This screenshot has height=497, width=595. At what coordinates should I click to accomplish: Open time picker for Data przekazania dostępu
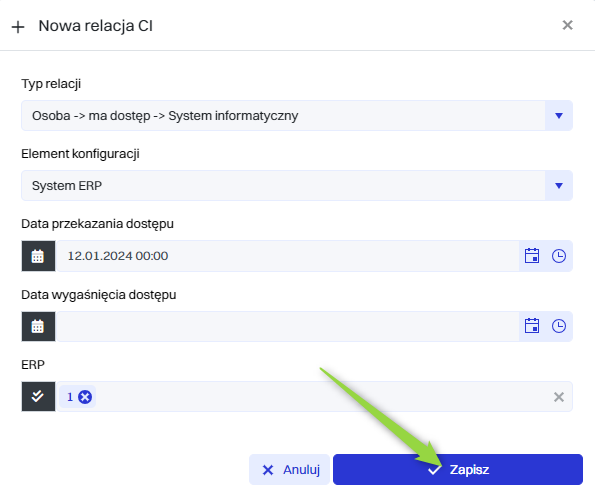point(559,256)
